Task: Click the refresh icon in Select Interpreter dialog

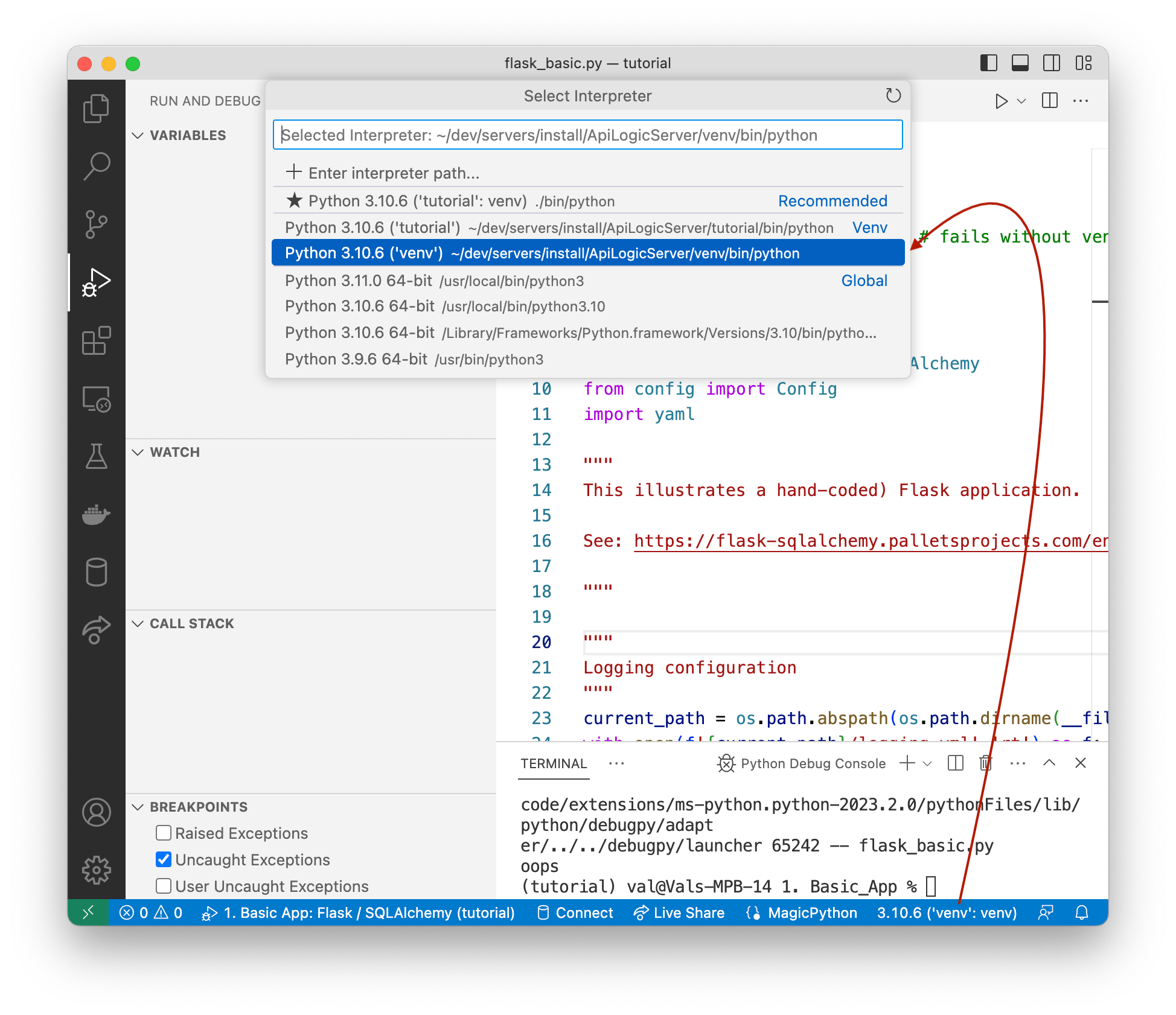Action: 893,95
